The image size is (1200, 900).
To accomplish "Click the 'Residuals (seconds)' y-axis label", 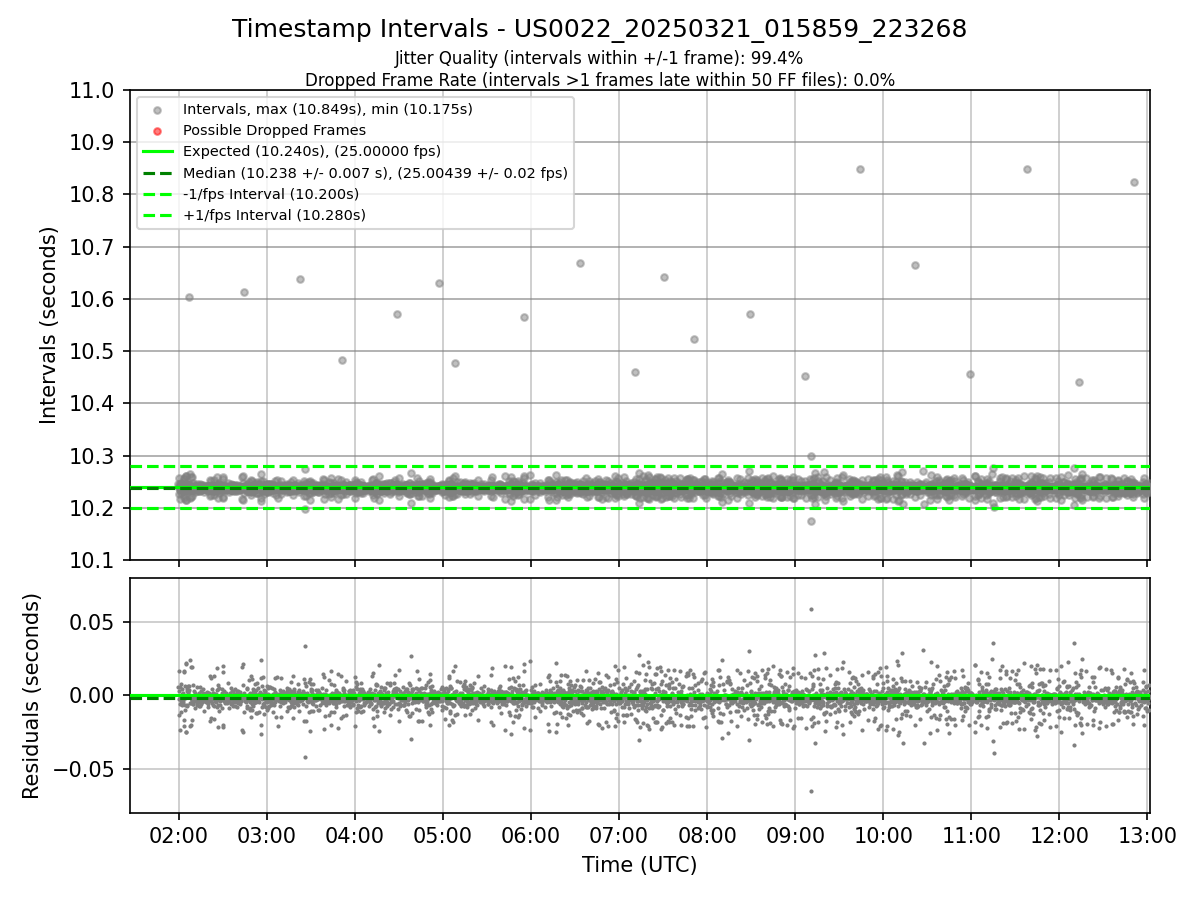I will 32,696.
